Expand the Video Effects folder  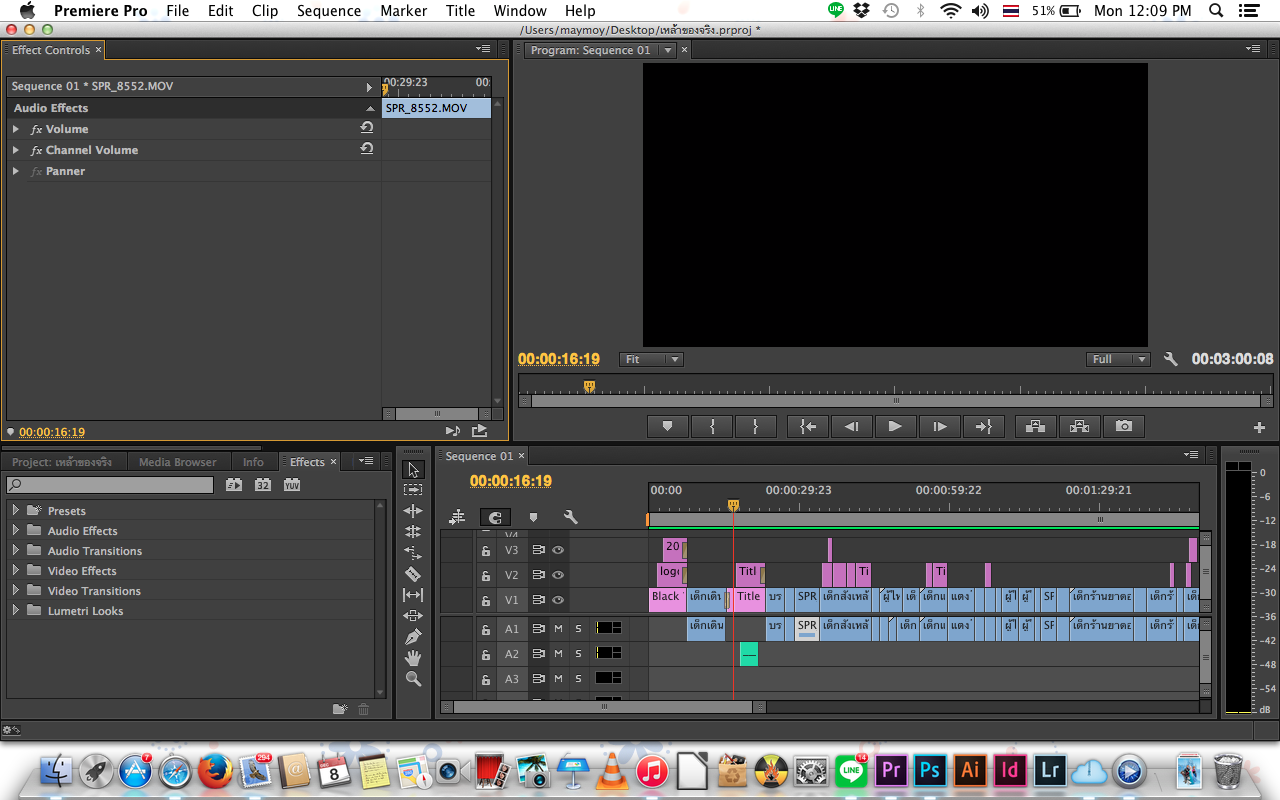[x=16, y=571]
